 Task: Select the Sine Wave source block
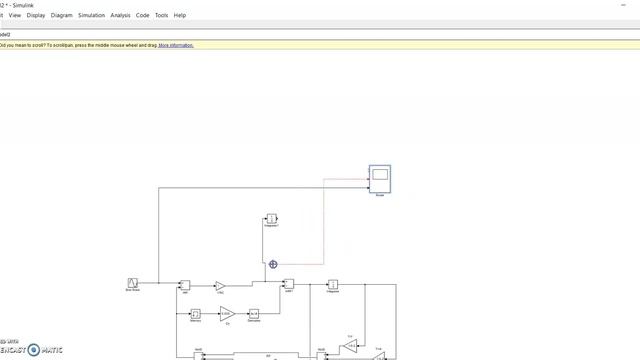pyautogui.click(x=133, y=283)
